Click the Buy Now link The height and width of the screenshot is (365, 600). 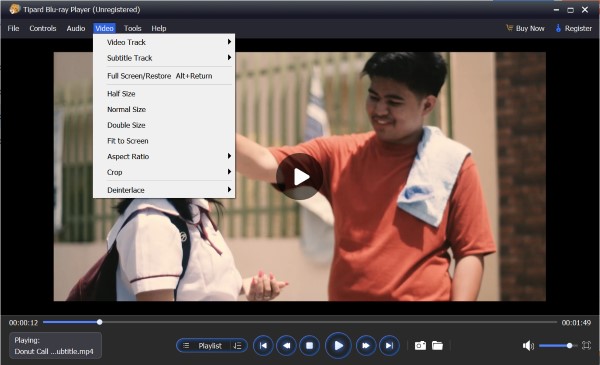(x=530, y=28)
